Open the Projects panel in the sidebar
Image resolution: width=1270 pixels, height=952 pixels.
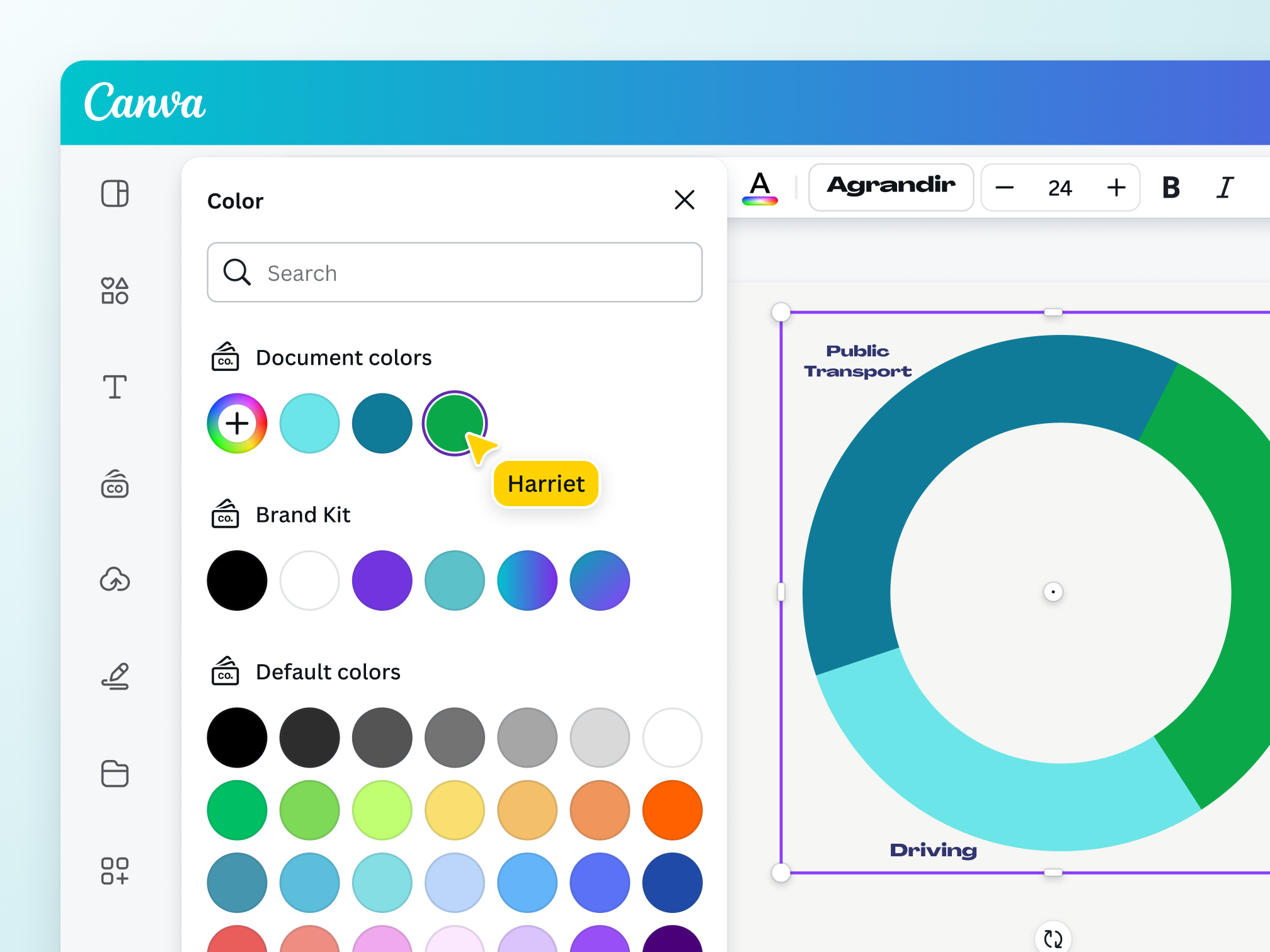tap(115, 774)
